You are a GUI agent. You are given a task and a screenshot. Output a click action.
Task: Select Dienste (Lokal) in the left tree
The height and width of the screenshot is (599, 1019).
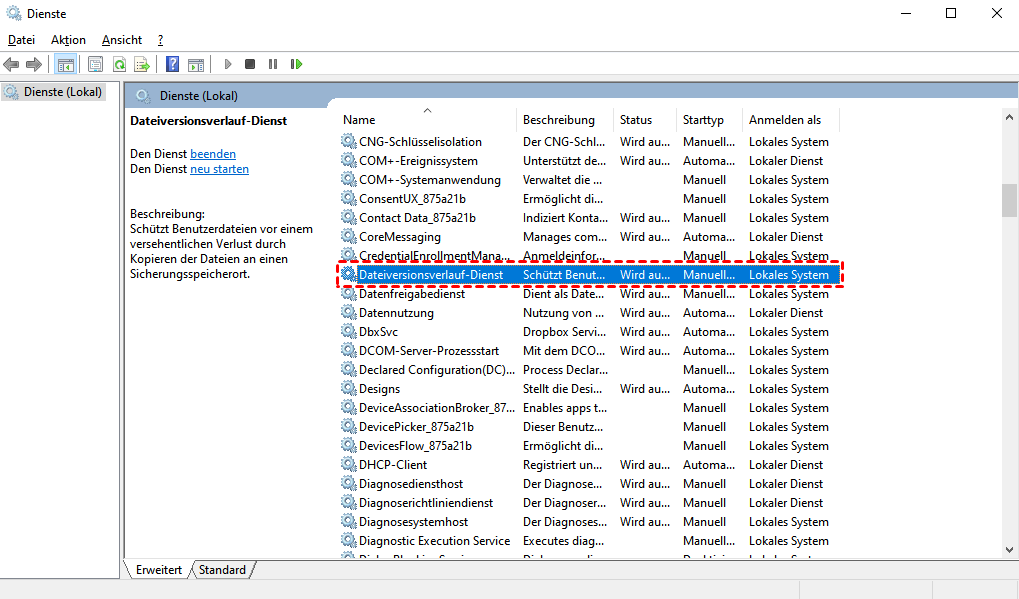tap(62, 92)
